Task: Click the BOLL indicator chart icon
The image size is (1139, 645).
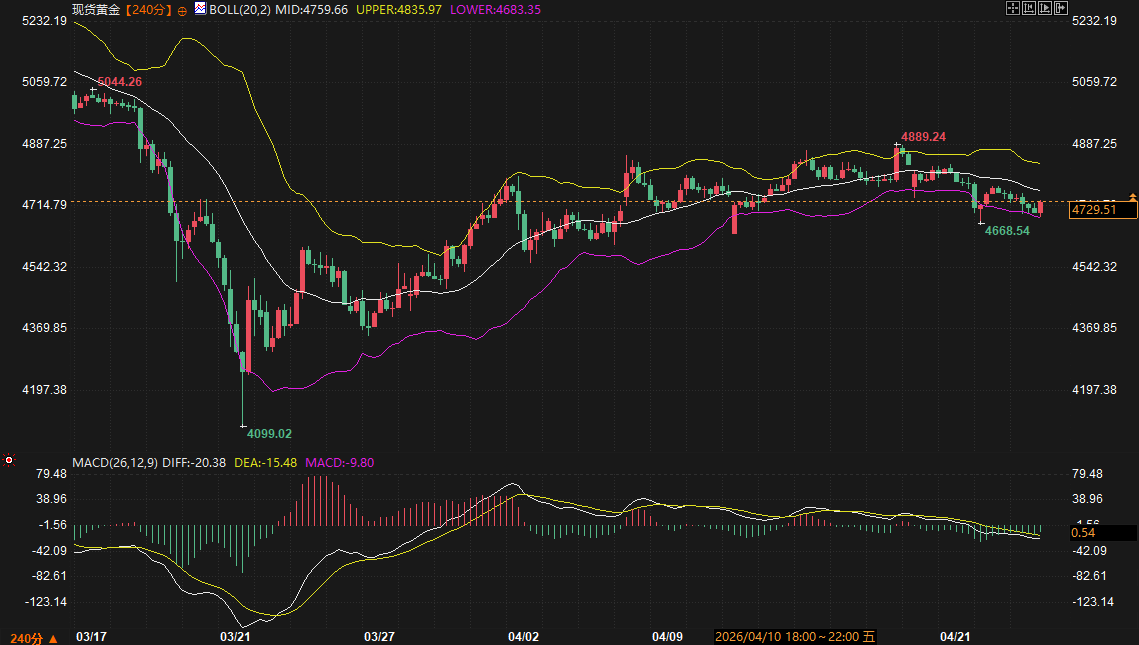Action: click(200, 9)
